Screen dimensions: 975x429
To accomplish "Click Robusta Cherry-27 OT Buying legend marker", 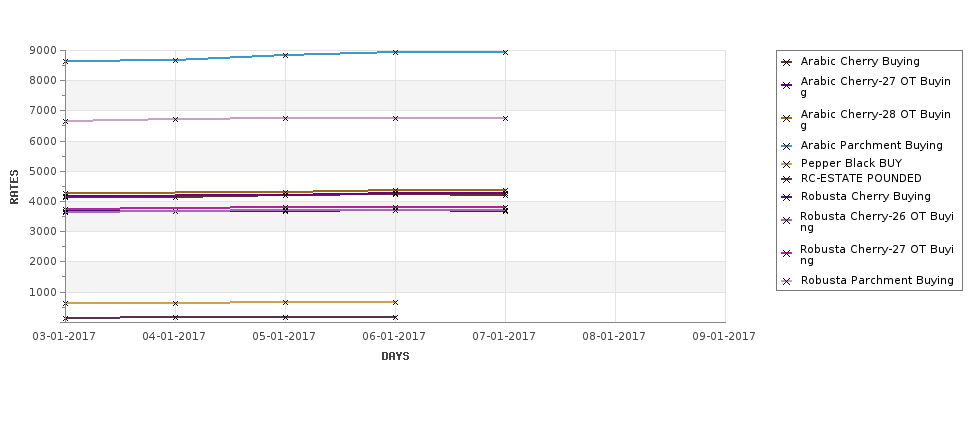I will [787, 253].
